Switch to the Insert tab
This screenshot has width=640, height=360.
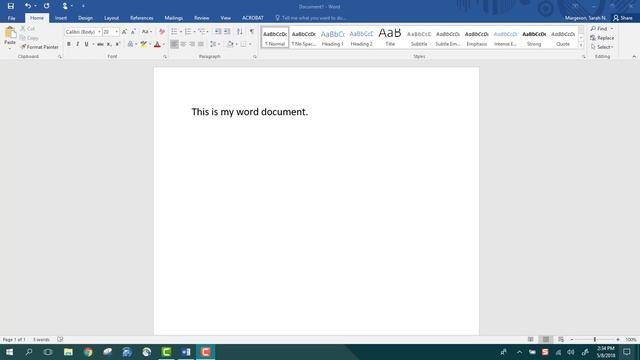click(x=61, y=18)
